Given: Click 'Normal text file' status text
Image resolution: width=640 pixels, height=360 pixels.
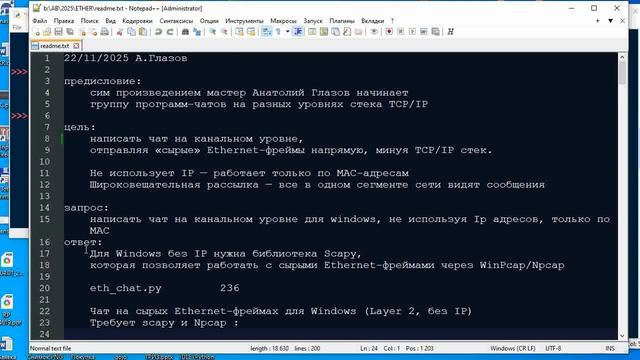Looking at the screenshot, I should pos(51,349).
